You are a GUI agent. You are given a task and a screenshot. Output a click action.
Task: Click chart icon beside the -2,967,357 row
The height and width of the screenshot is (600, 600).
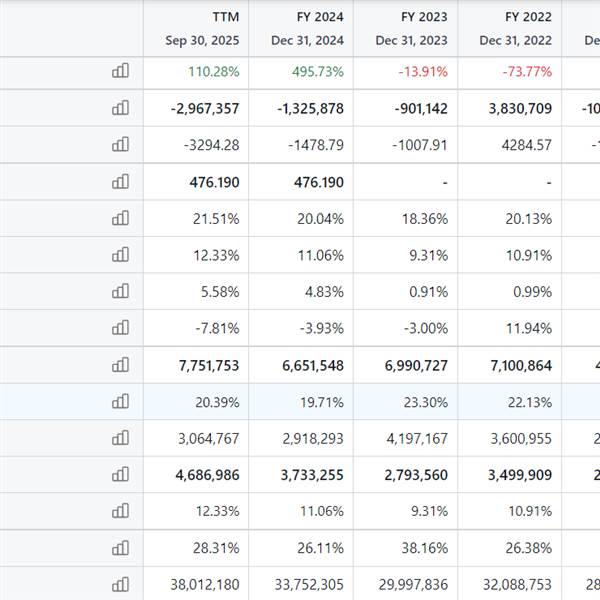pos(121,108)
